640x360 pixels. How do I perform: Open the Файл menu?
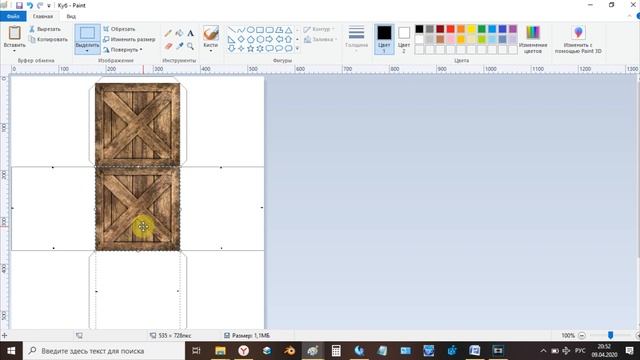click(13, 16)
